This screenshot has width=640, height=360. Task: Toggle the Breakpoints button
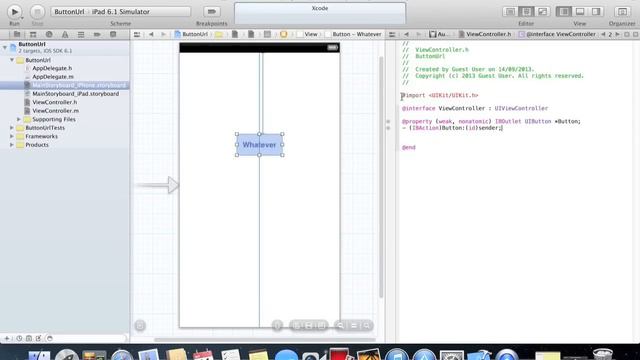click(x=211, y=12)
